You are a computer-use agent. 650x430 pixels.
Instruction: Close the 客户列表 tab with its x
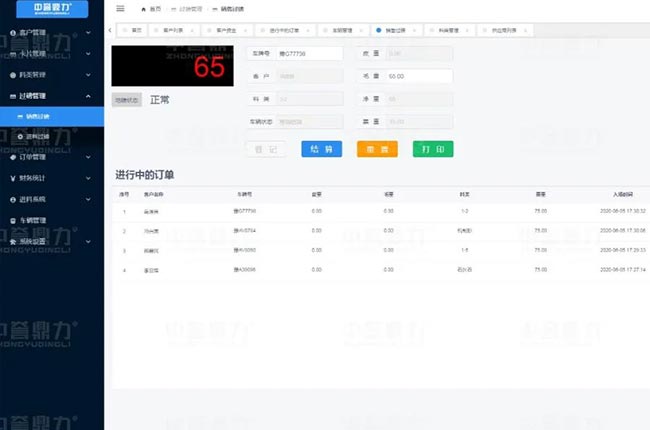coord(192,31)
